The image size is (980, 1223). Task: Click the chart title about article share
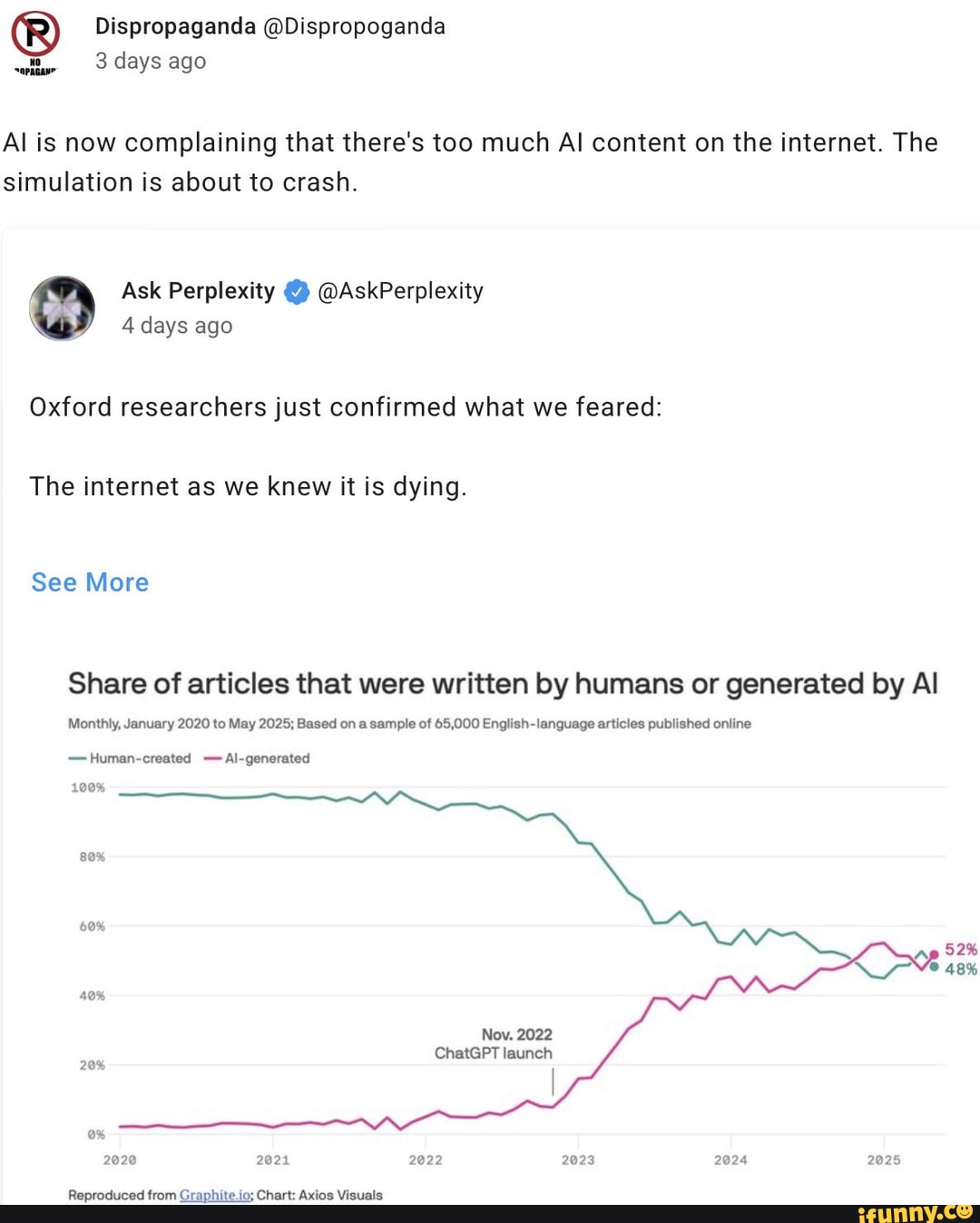[x=503, y=684]
